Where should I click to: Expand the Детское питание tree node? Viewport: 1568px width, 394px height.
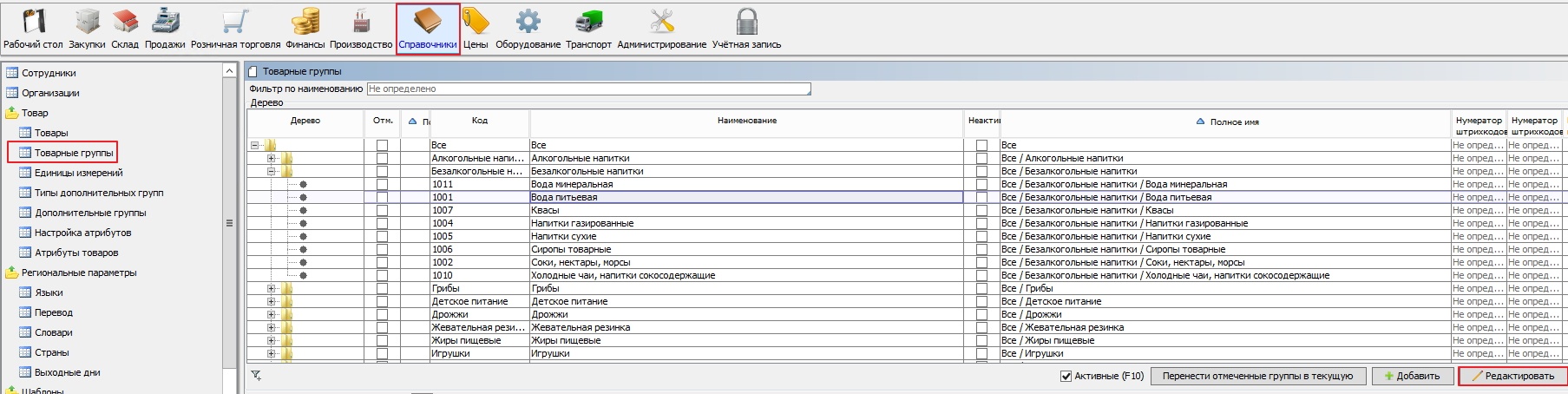pos(272,302)
